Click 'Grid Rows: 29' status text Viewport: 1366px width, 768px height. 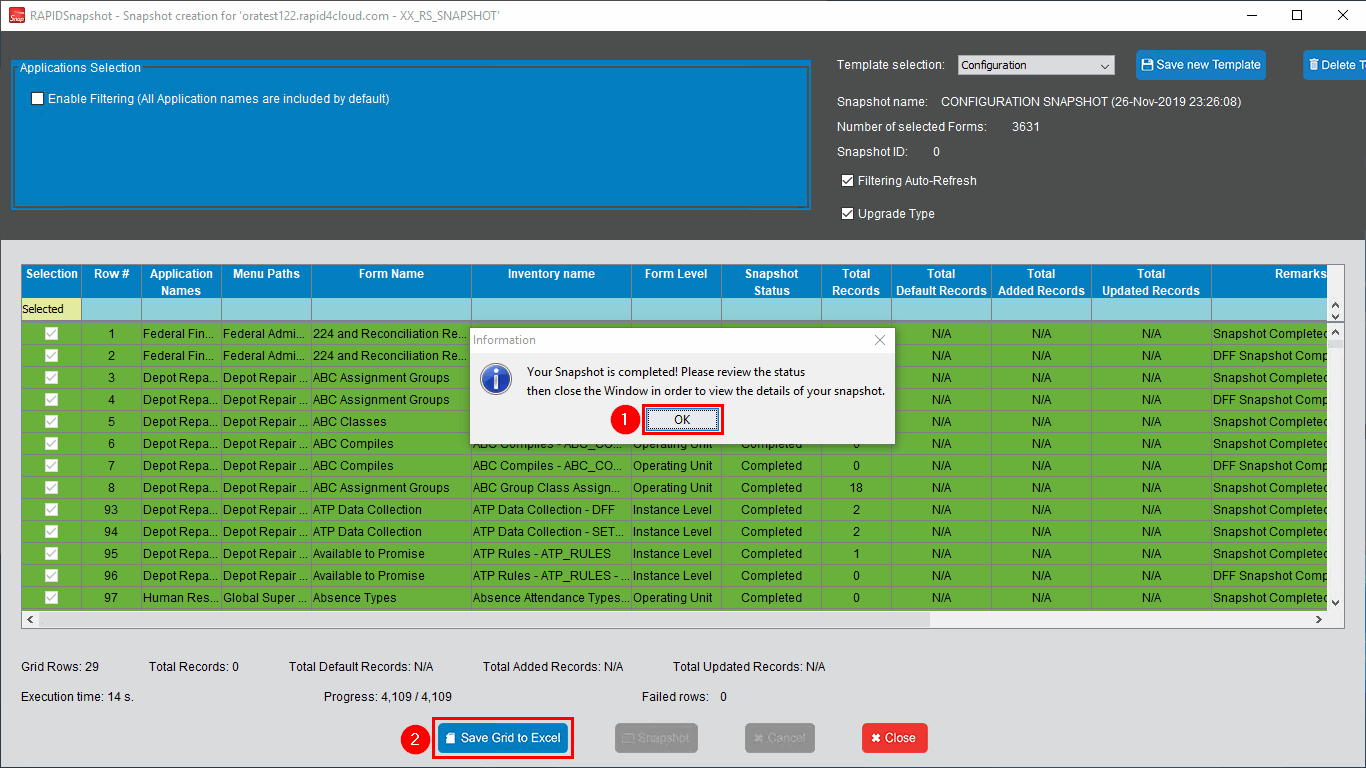[x=60, y=667]
